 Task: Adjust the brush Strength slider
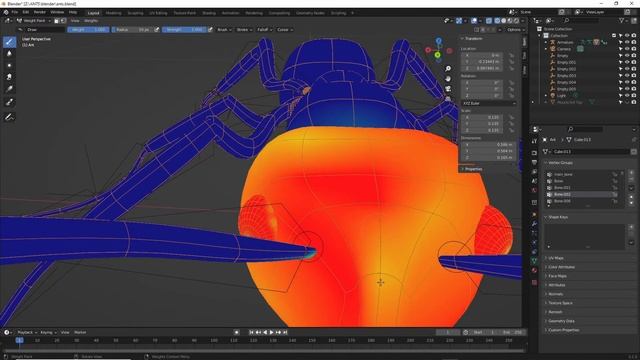(184, 29)
